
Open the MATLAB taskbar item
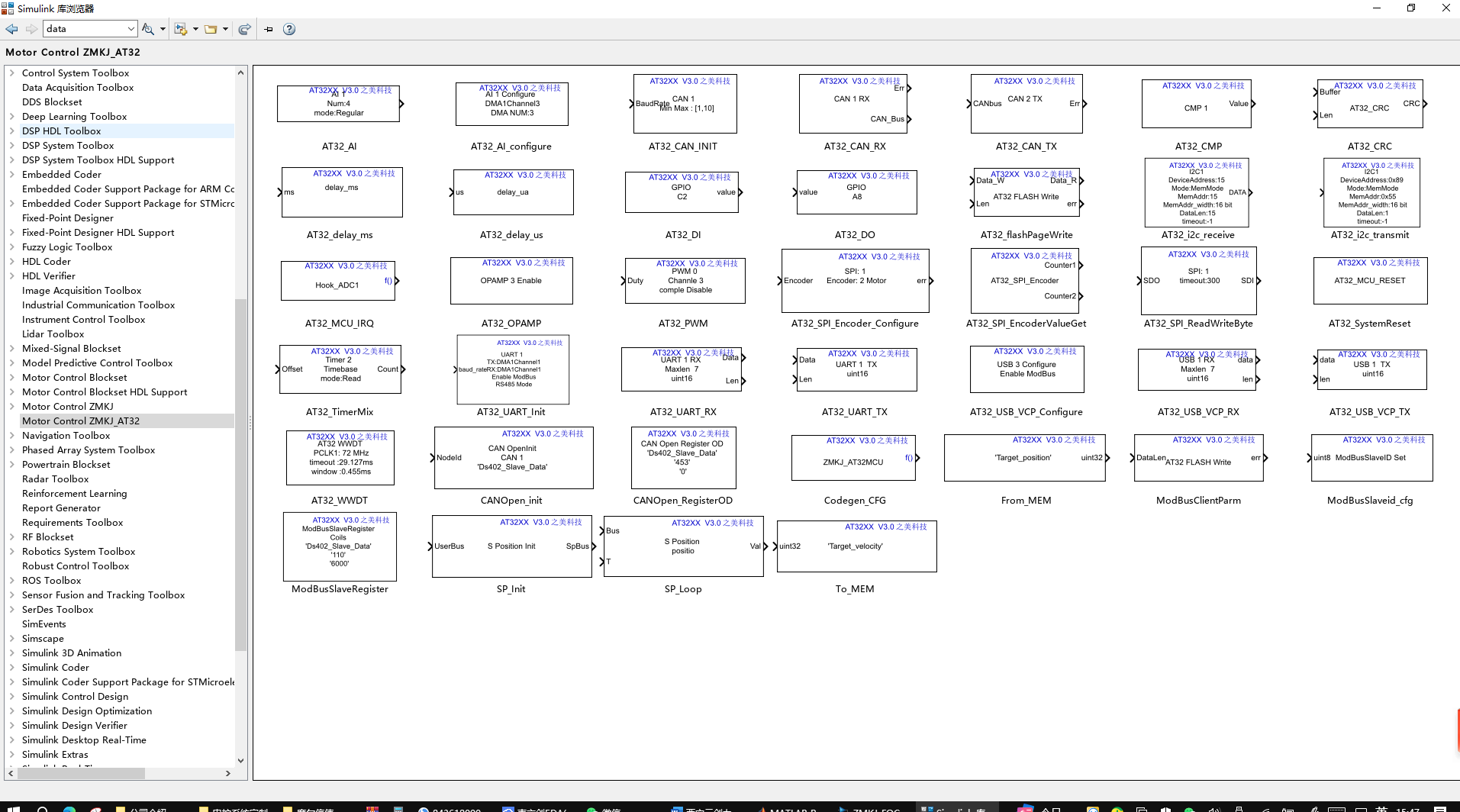tap(786, 808)
